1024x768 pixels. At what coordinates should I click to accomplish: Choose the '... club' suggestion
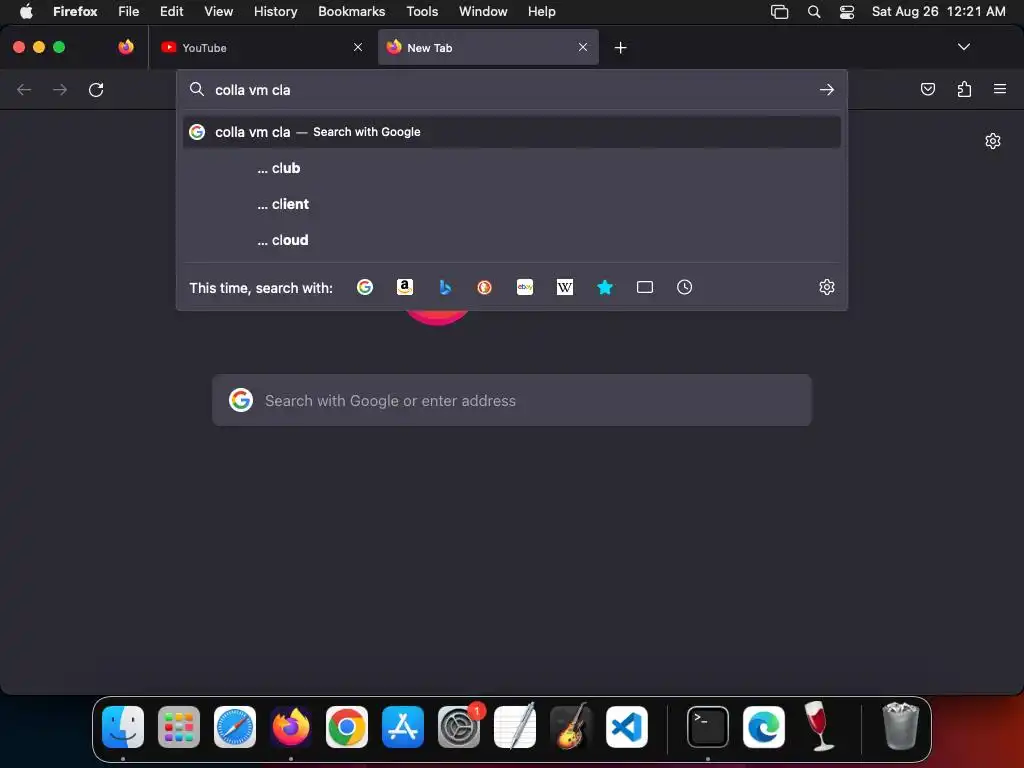(512, 168)
